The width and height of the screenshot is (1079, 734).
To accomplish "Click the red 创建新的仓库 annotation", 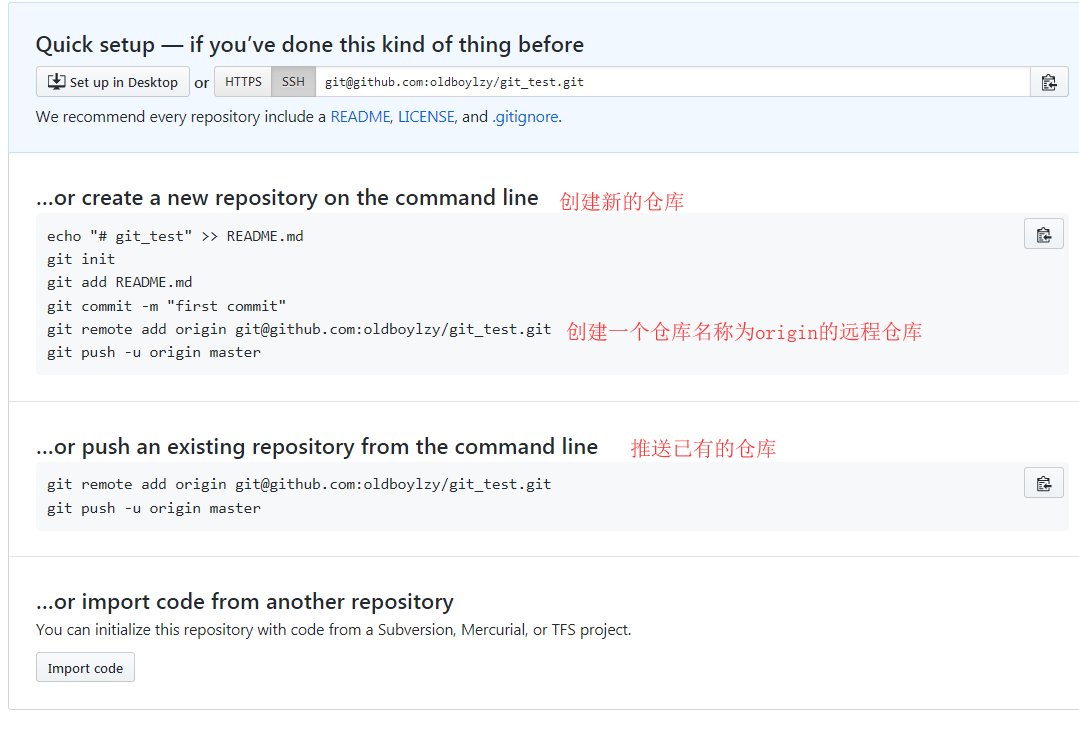I will coord(621,201).
